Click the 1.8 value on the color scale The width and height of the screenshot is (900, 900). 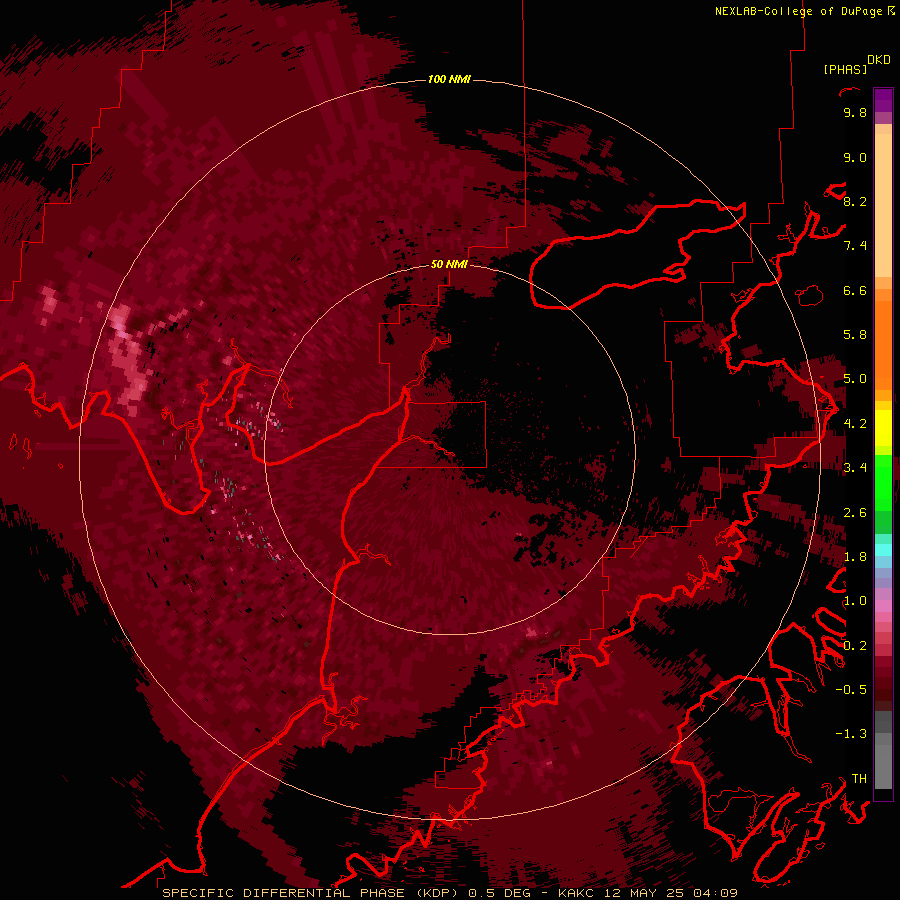pos(855,557)
